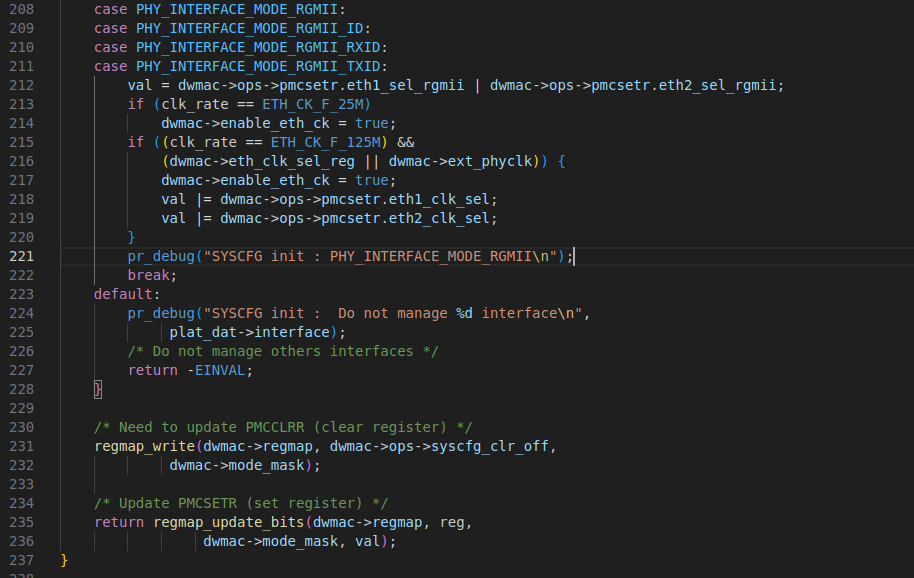Click the closing brace on line 237
The height and width of the screenshot is (578, 914).
pyautogui.click(x=64, y=560)
